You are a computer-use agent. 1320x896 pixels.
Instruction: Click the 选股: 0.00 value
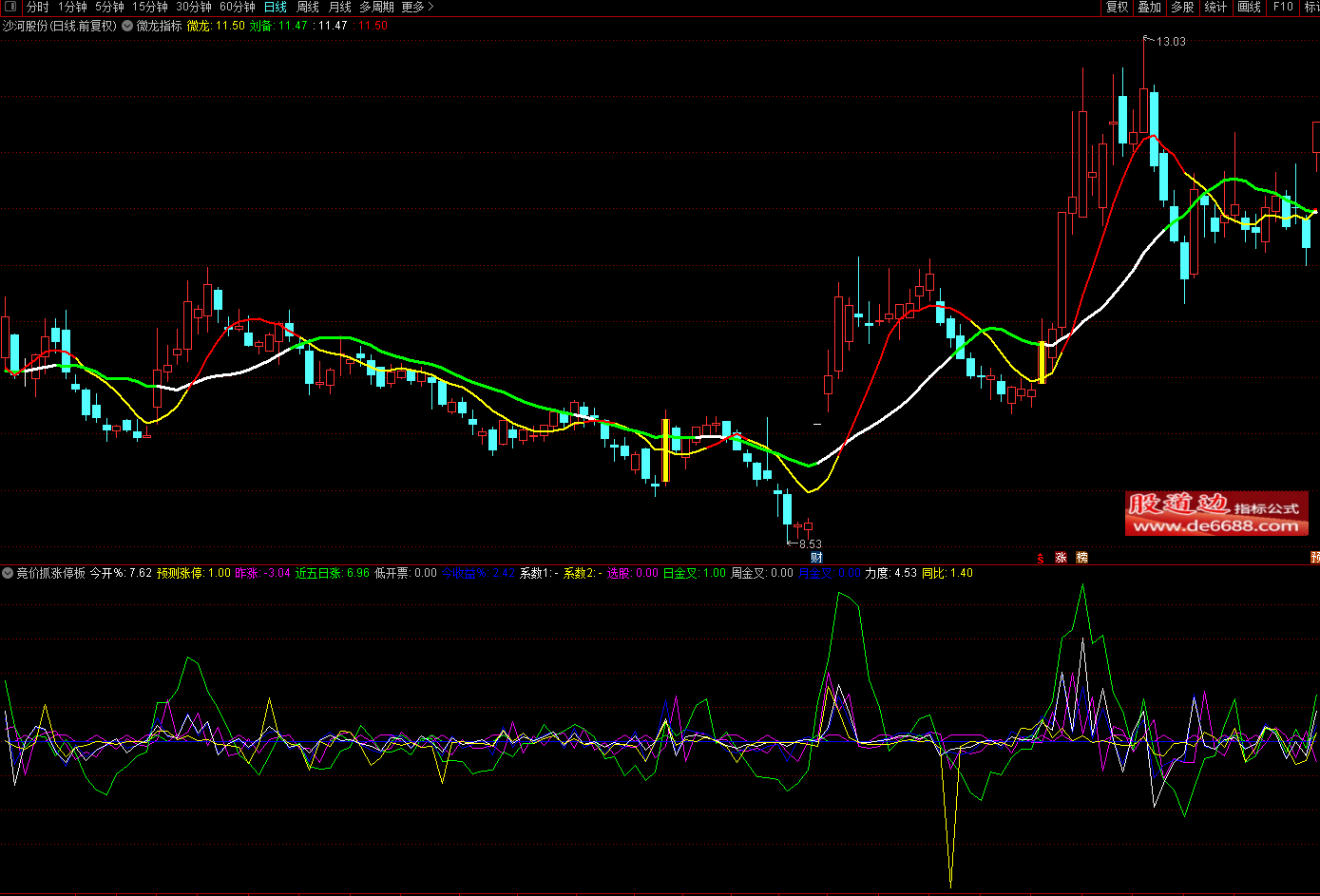[x=633, y=573]
